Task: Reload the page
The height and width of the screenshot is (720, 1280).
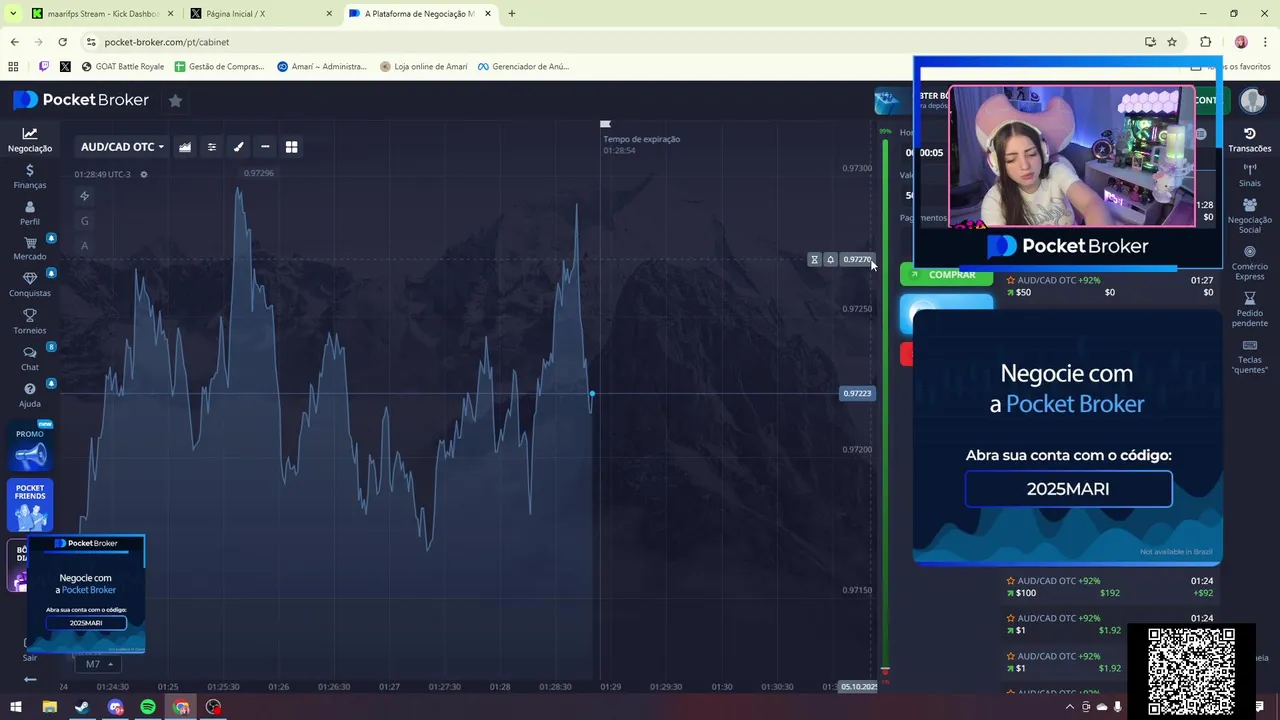Action: click(x=62, y=42)
